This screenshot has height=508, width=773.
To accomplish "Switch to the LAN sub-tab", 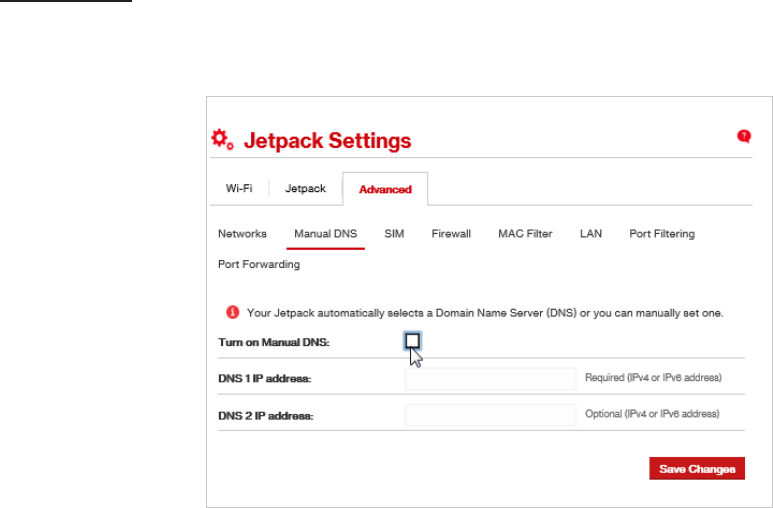I will pyautogui.click(x=591, y=234).
